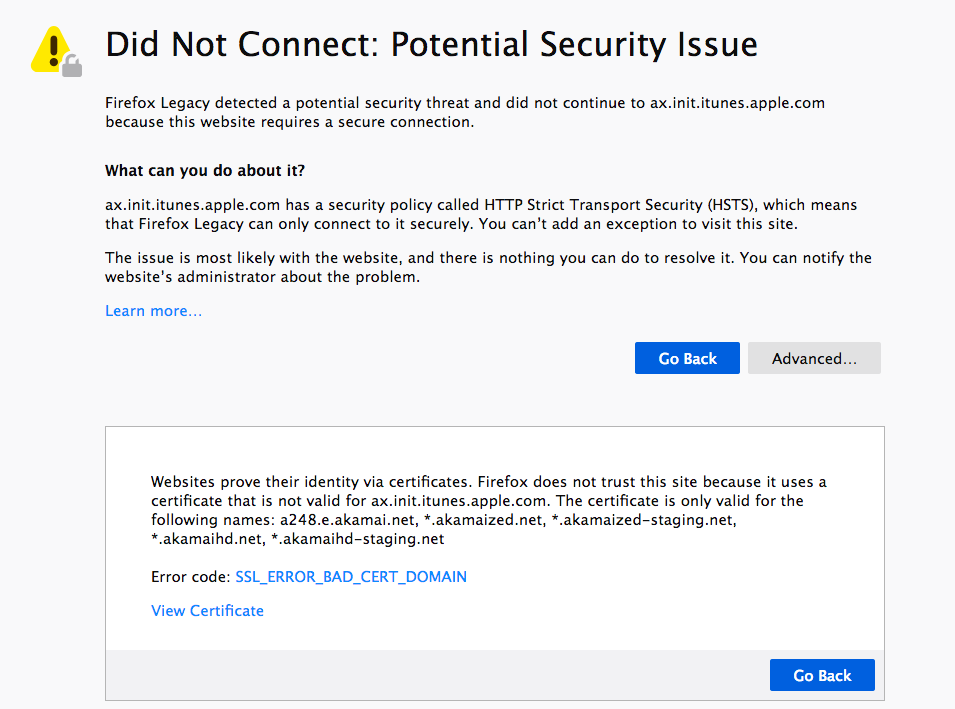Click the *.akamaized-staging.net certificate name

[x=643, y=520]
